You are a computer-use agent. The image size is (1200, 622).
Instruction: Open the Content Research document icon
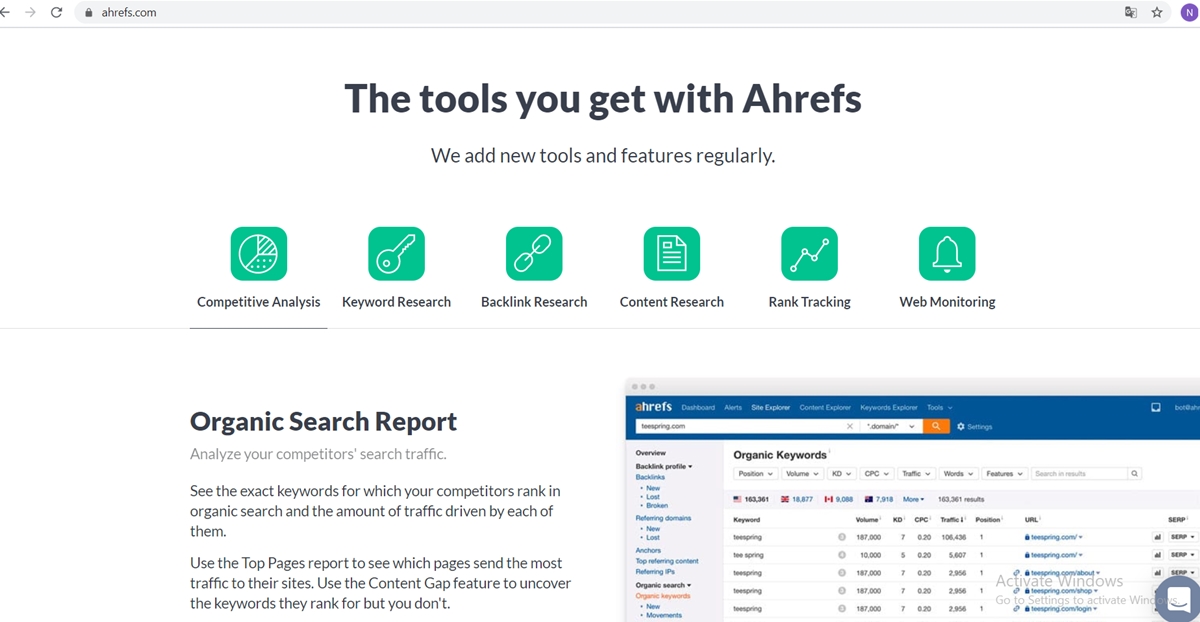tap(672, 253)
